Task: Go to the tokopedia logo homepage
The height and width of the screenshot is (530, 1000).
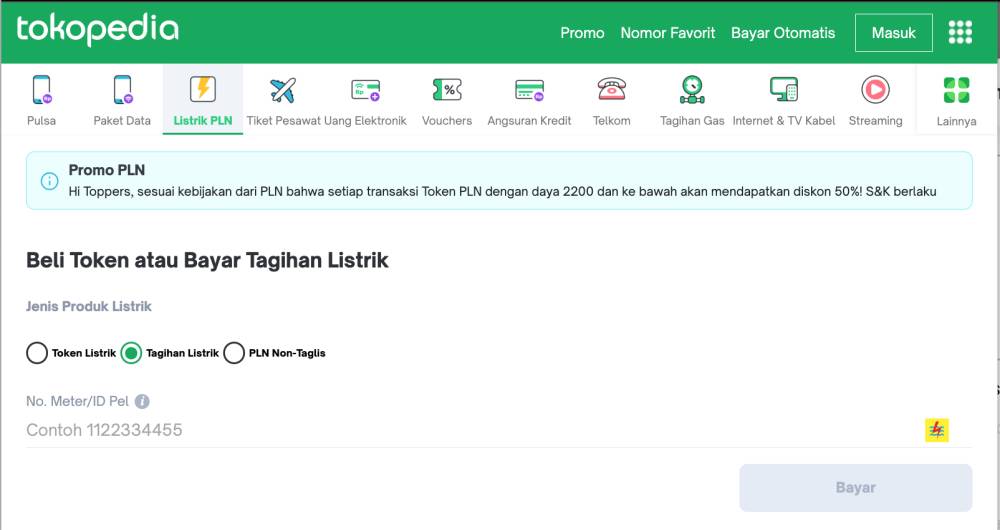Action: pyautogui.click(x=98, y=29)
